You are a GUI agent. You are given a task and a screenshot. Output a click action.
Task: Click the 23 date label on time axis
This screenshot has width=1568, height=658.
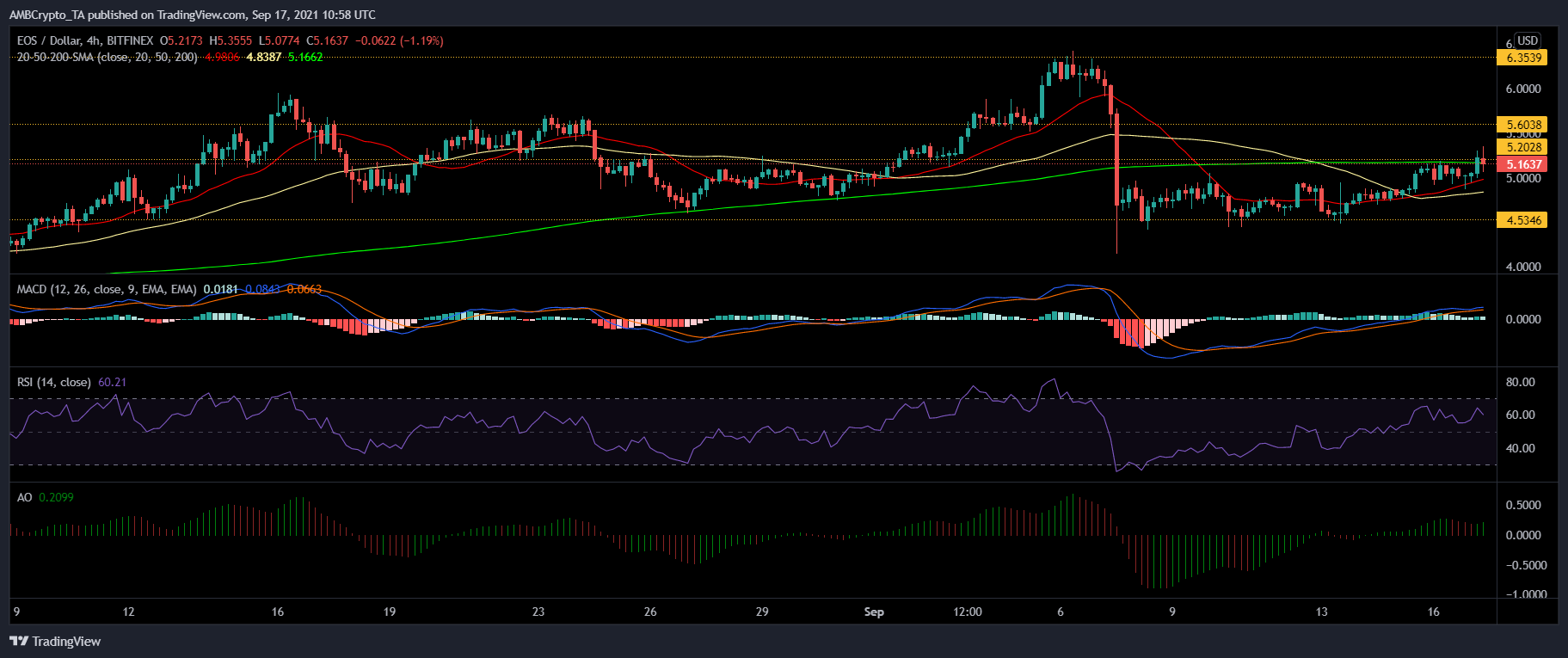click(538, 612)
